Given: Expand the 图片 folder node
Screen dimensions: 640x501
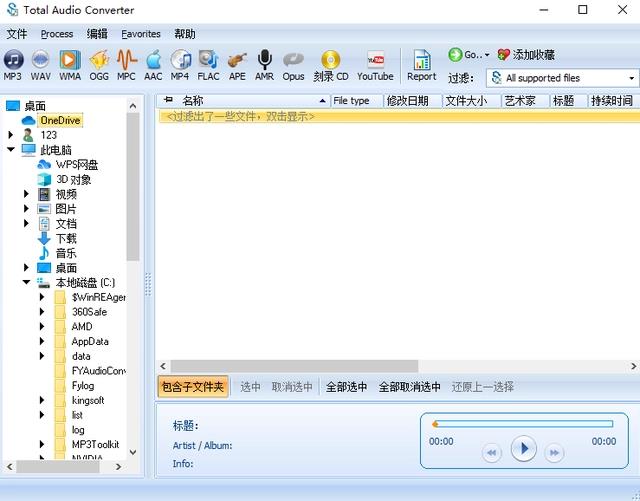Looking at the screenshot, I should pos(27,209).
